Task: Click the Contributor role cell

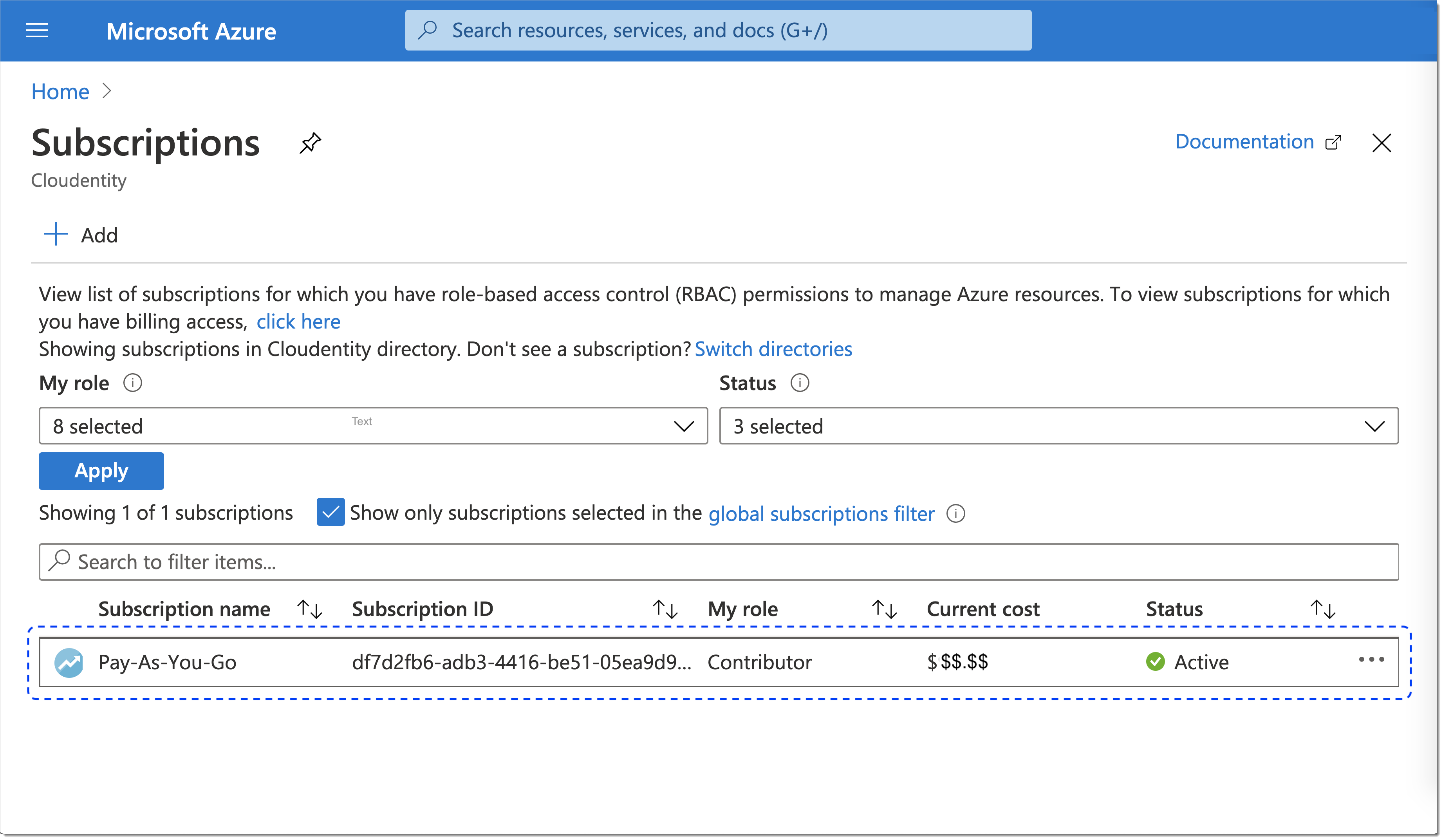Action: click(759, 663)
